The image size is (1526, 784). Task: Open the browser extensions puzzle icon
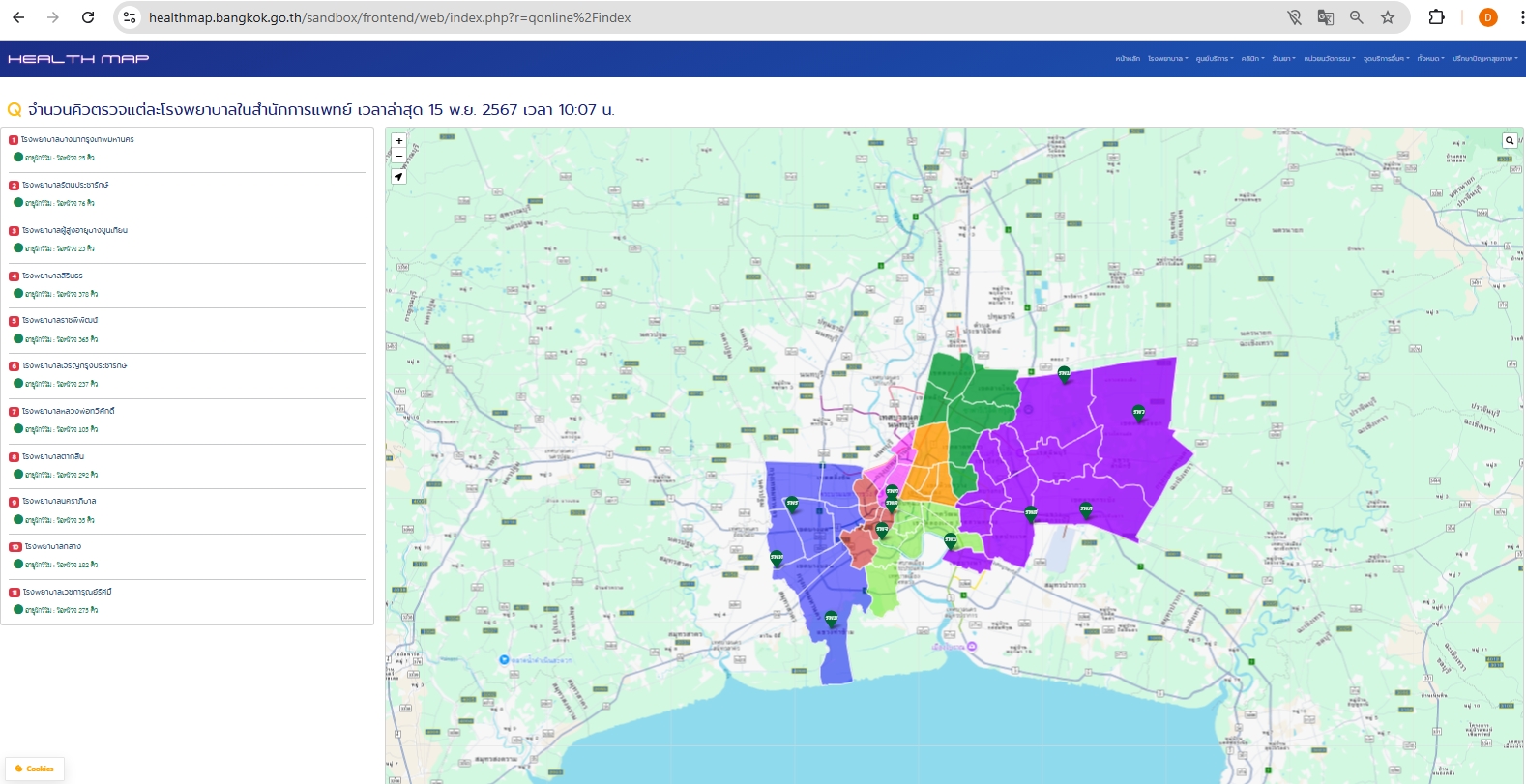[x=1436, y=17]
